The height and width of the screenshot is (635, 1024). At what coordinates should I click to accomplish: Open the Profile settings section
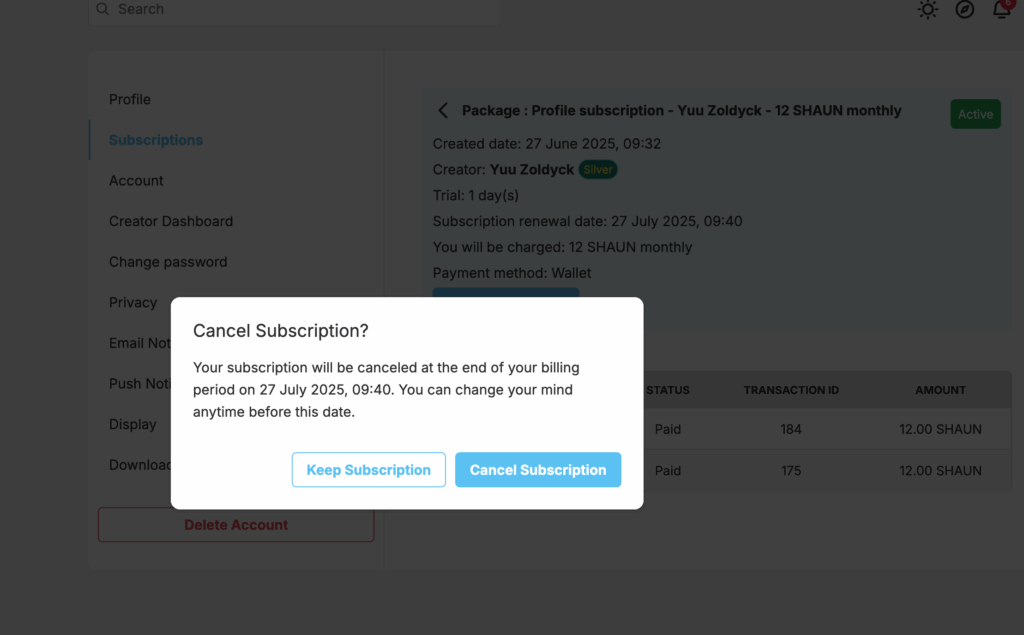[x=130, y=99]
